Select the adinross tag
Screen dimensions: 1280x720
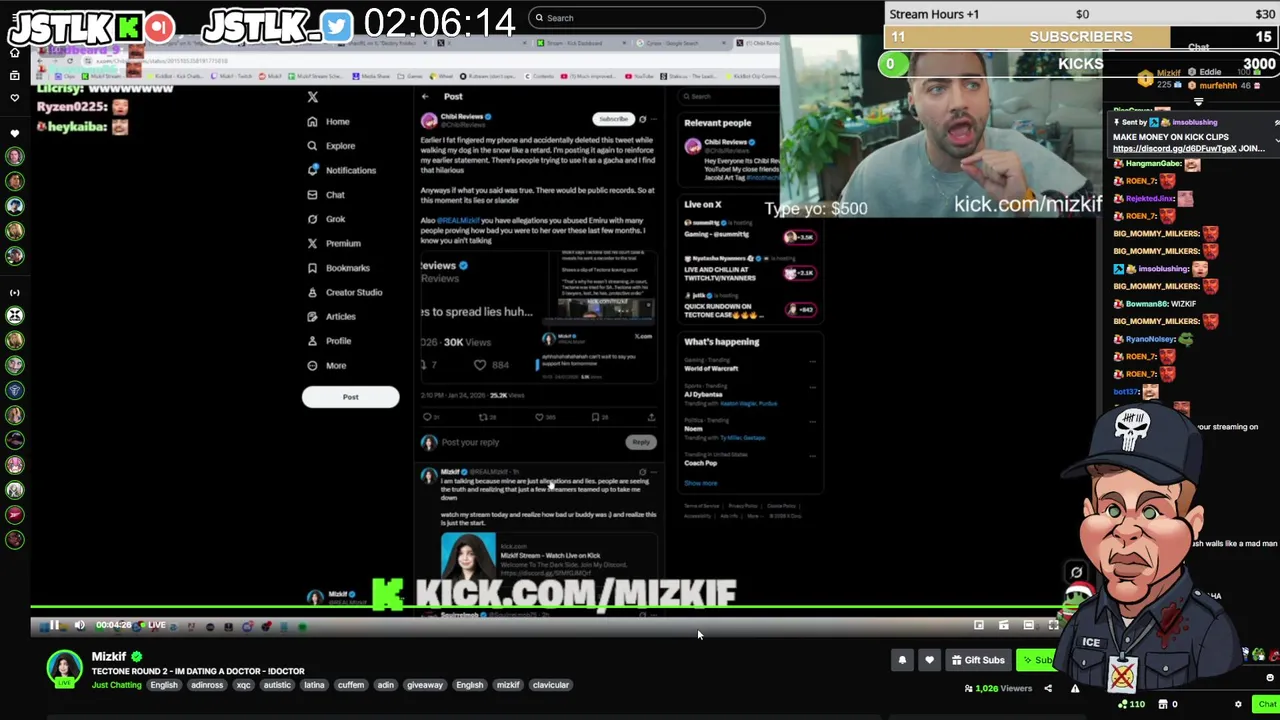point(207,685)
